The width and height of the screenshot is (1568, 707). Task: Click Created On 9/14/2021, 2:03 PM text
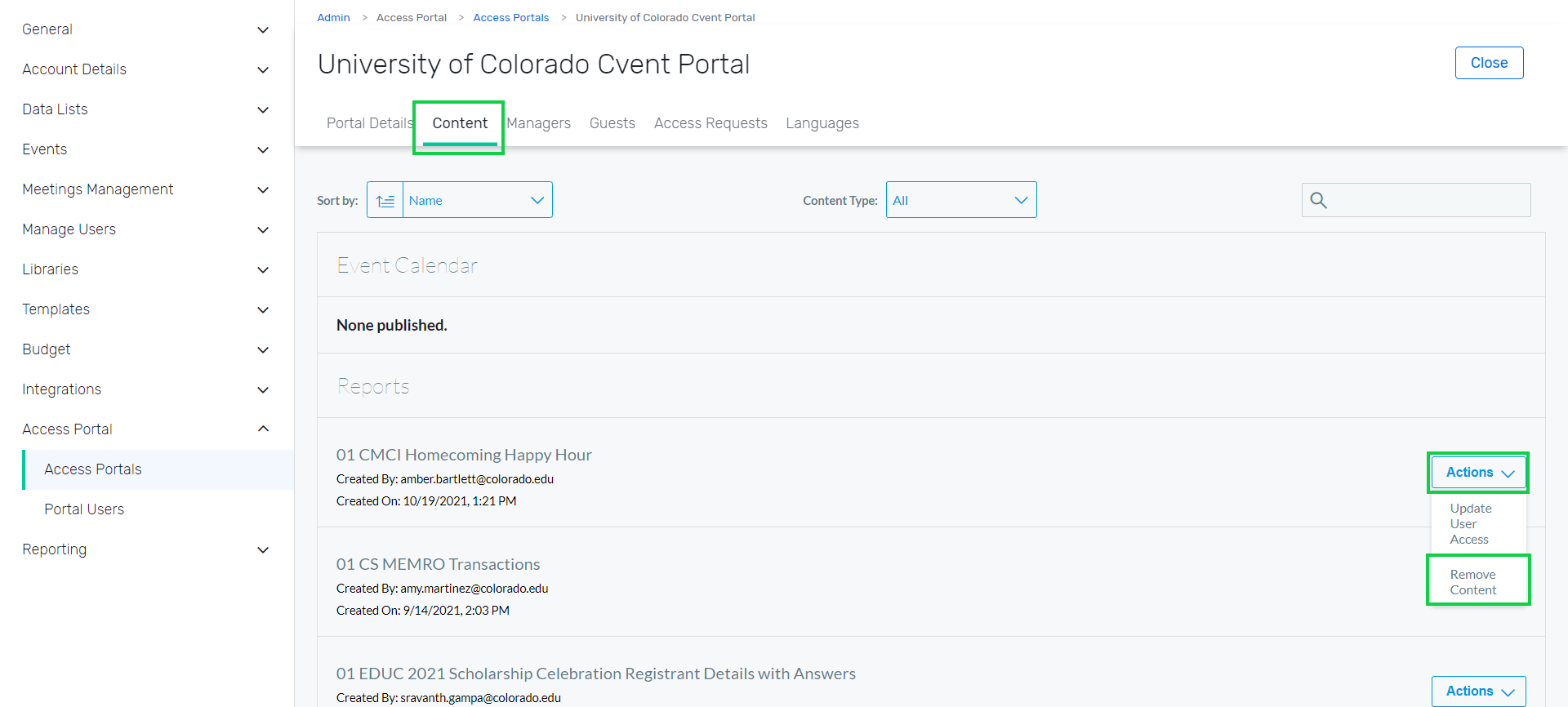tap(423, 611)
